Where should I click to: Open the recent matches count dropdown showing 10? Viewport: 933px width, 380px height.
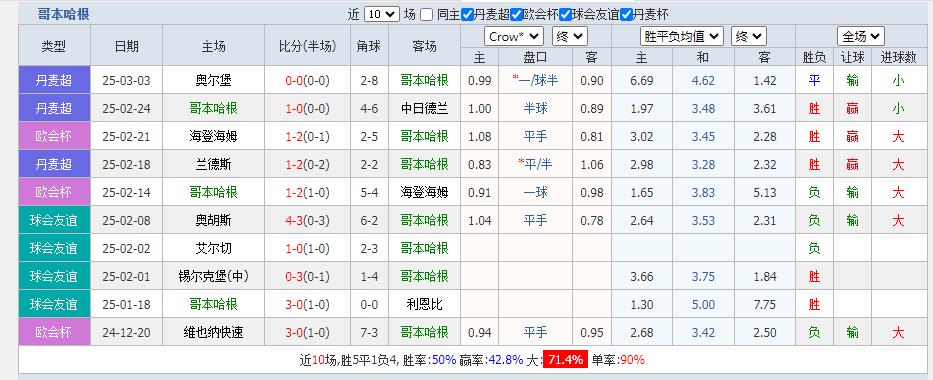pos(381,14)
